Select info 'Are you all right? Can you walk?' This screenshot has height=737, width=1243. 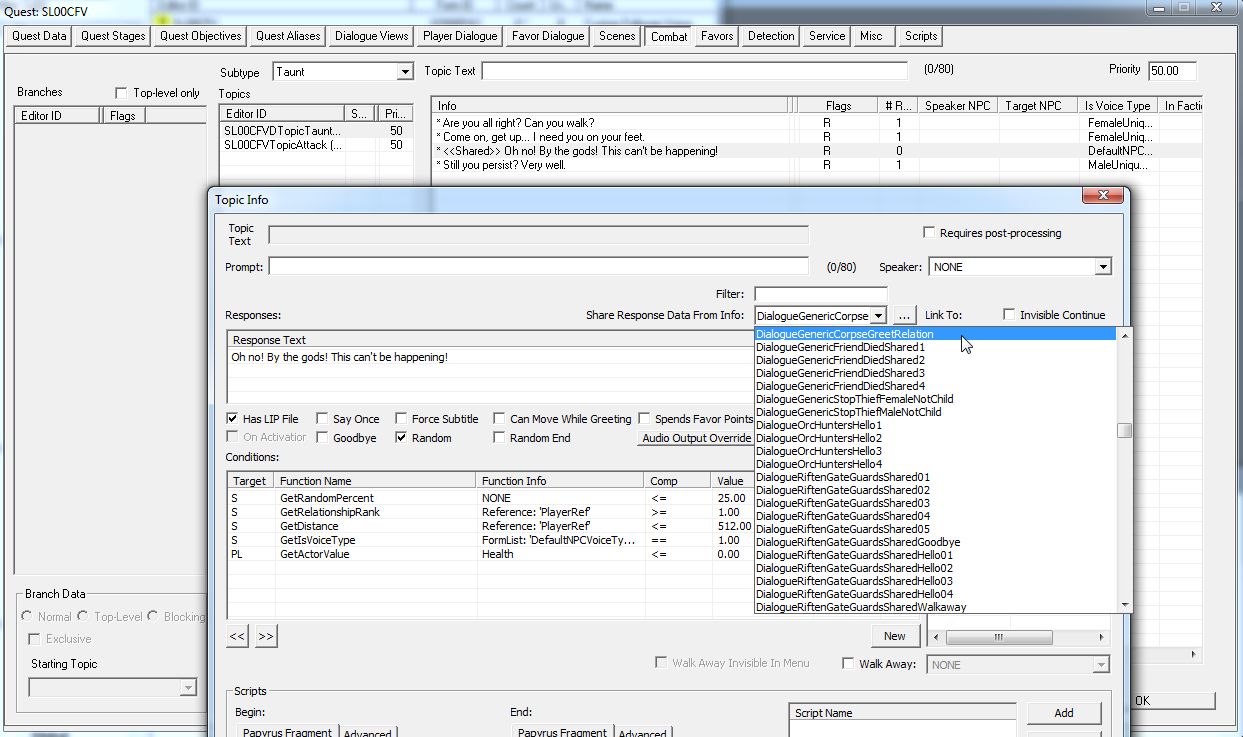click(x=815, y=123)
